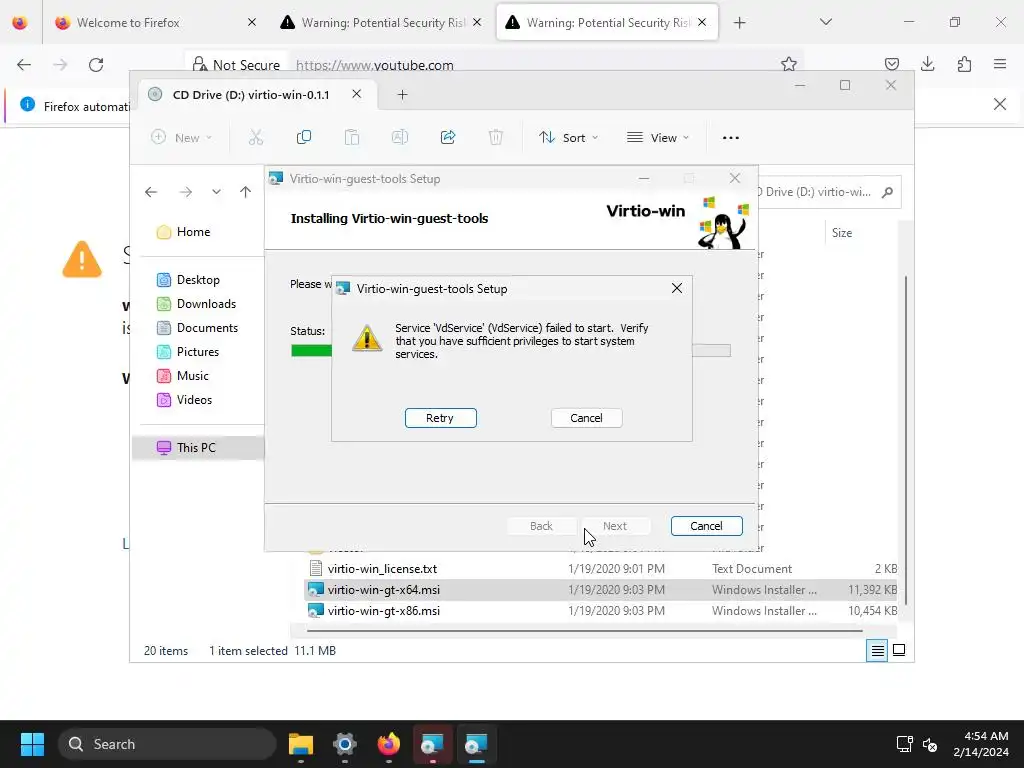
Task: Expand recent locations chevron in File Explorer
Action: [216, 192]
